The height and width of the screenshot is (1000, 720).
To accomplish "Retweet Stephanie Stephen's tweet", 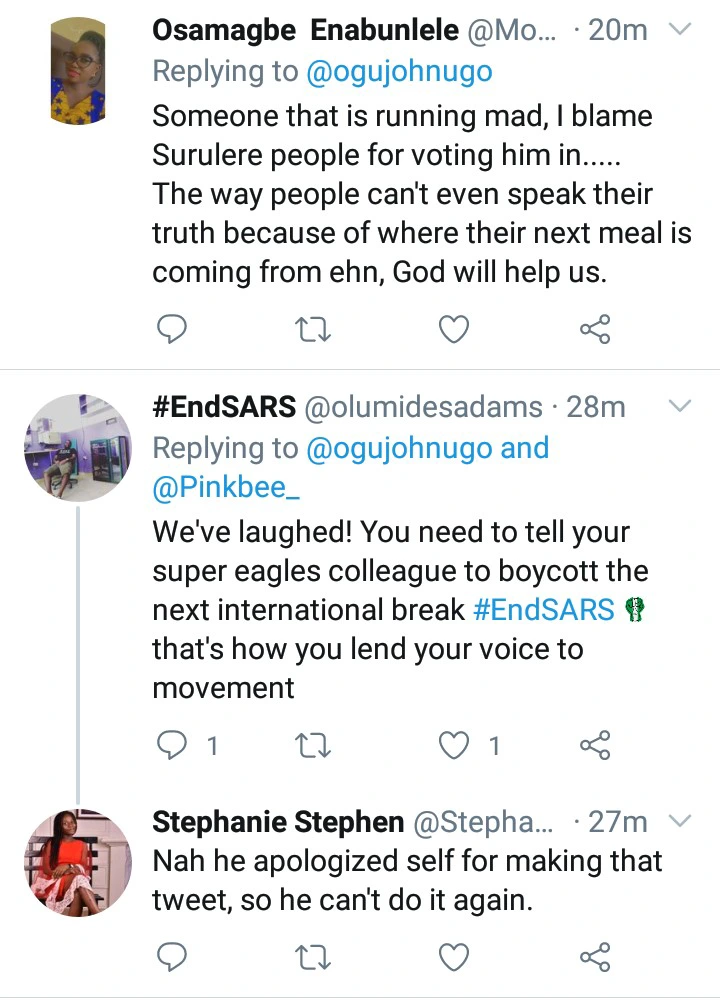I will tap(314, 958).
